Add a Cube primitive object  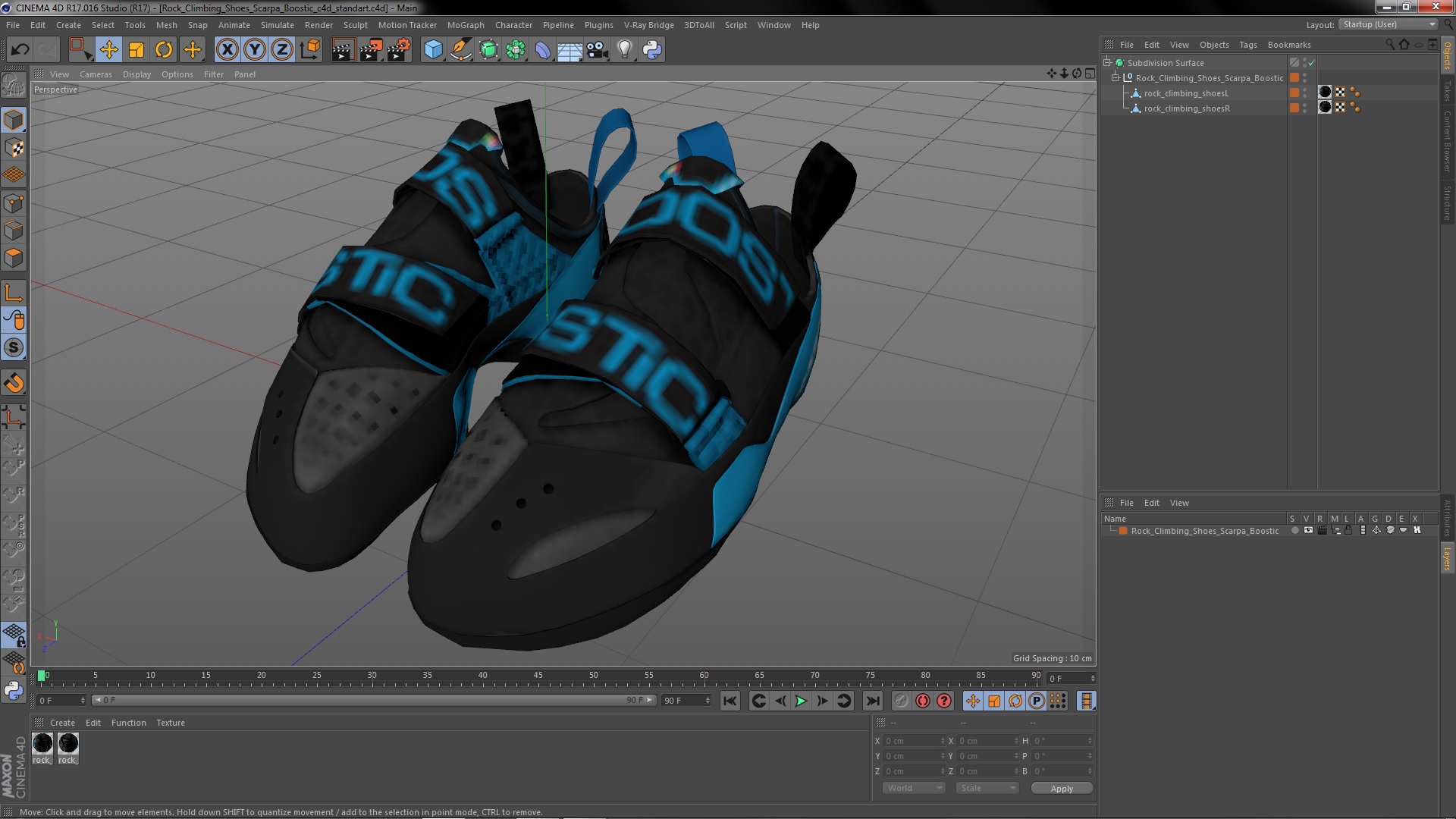coord(433,50)
